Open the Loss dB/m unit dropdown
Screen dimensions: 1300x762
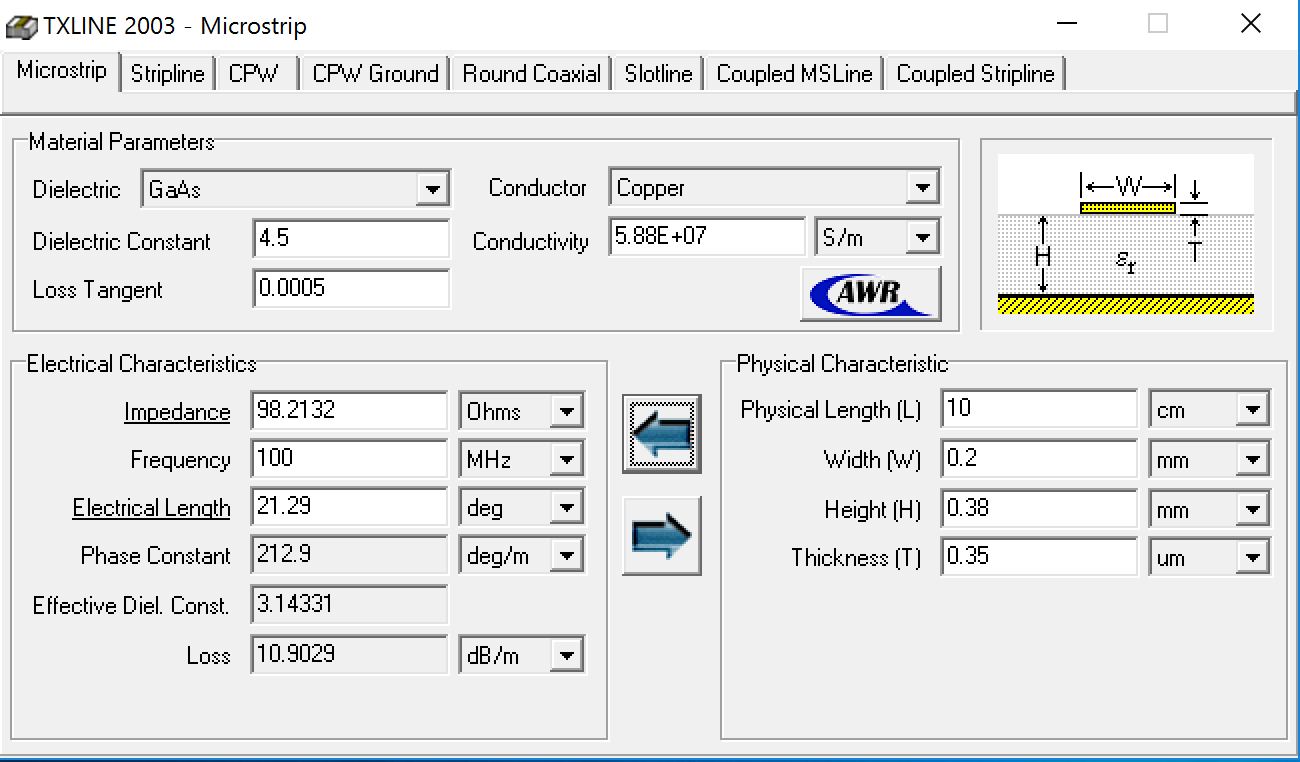[x=566, y=655]
